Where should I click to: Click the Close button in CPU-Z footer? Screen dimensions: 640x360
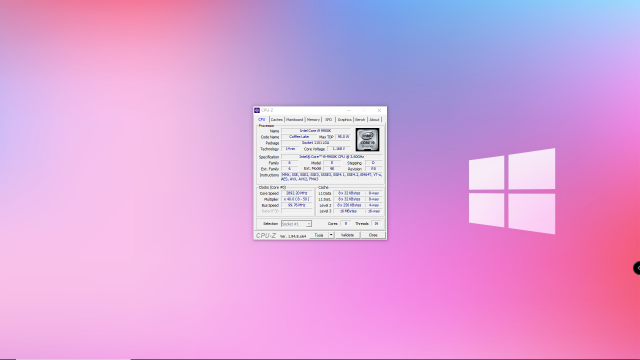[373, 235]
